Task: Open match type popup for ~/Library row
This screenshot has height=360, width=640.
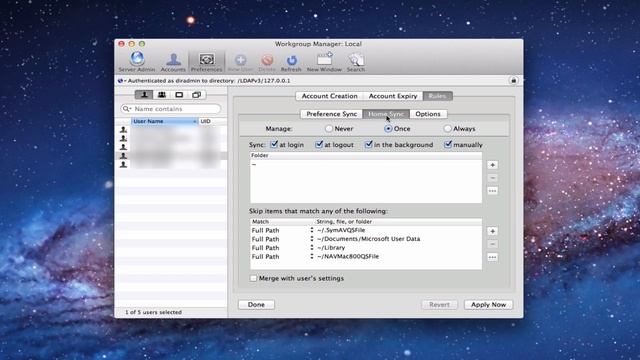Action: tap(311, 248)
